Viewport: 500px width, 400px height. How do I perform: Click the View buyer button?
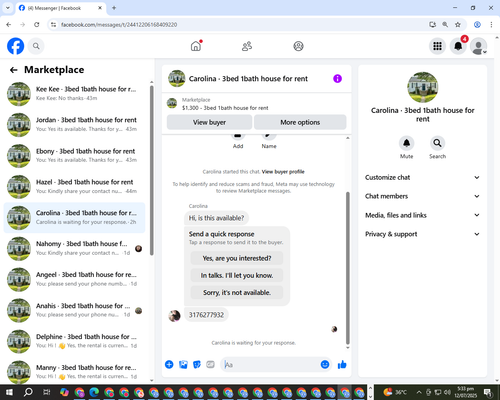[x=209, y=122]
